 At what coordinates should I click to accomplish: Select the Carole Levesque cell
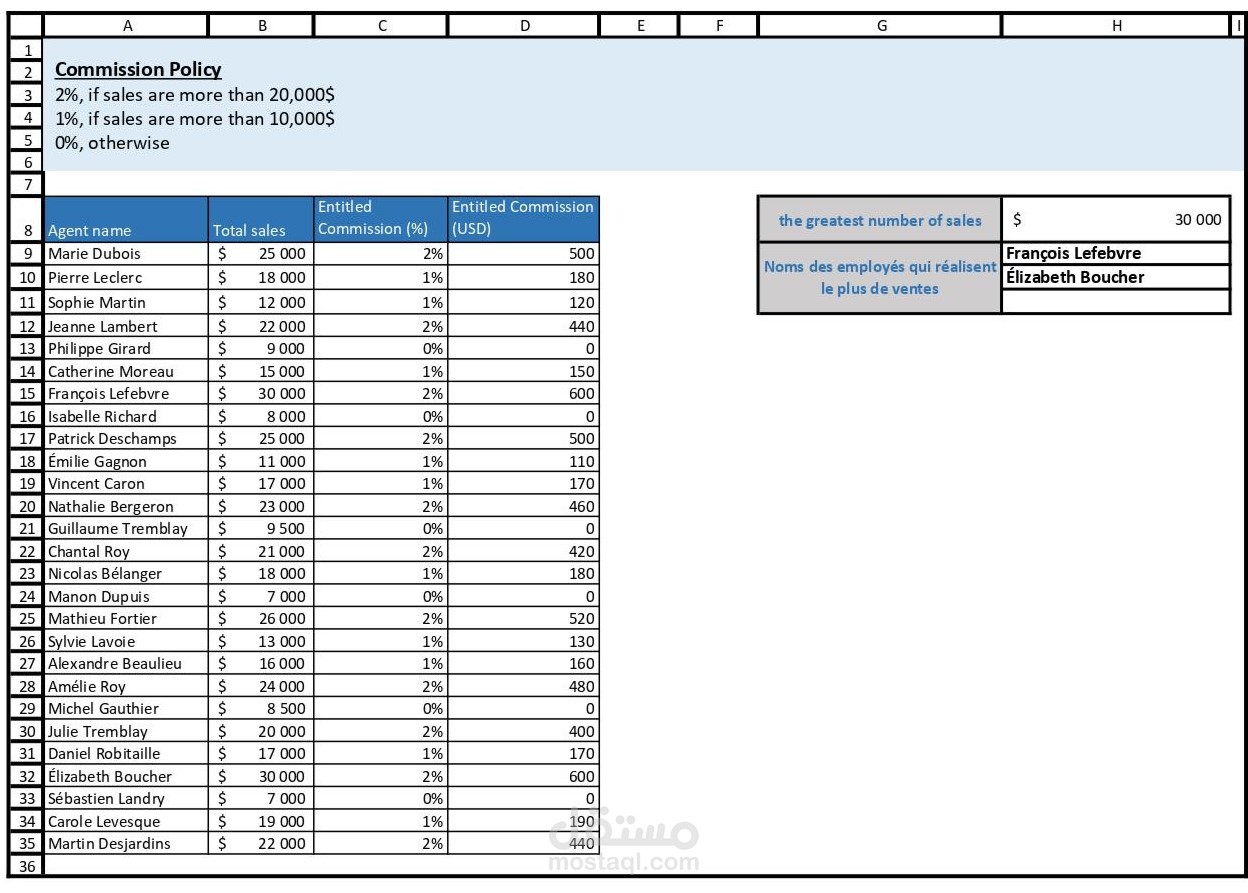coord(127,821)
